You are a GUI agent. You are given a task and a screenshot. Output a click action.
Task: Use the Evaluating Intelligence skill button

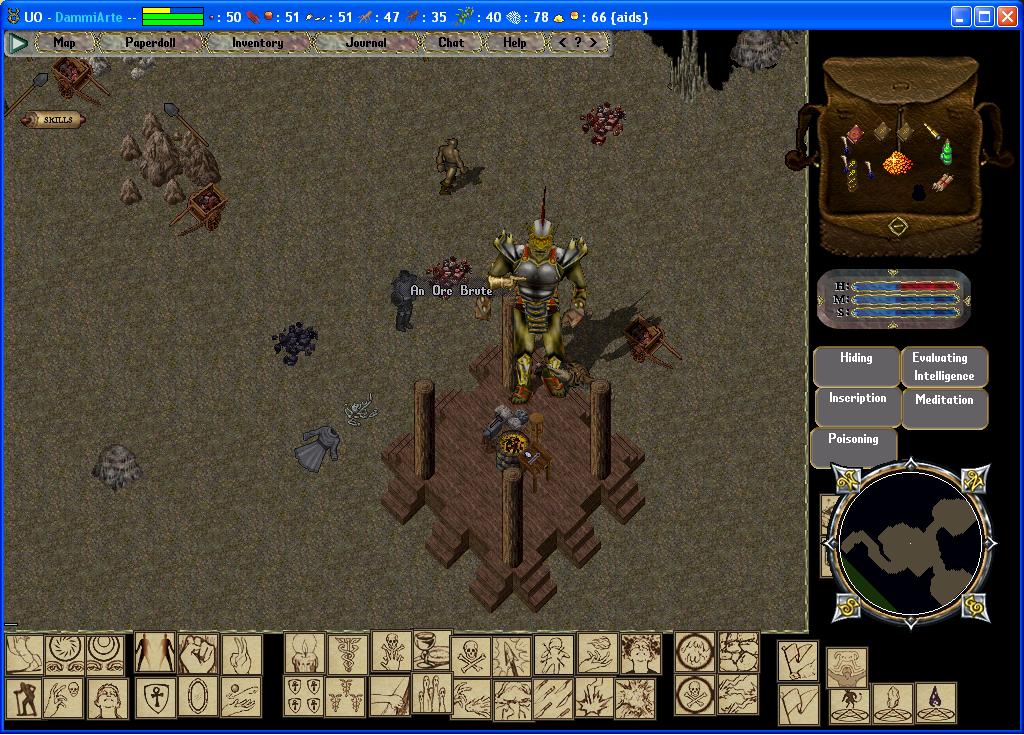click(944, 367)
